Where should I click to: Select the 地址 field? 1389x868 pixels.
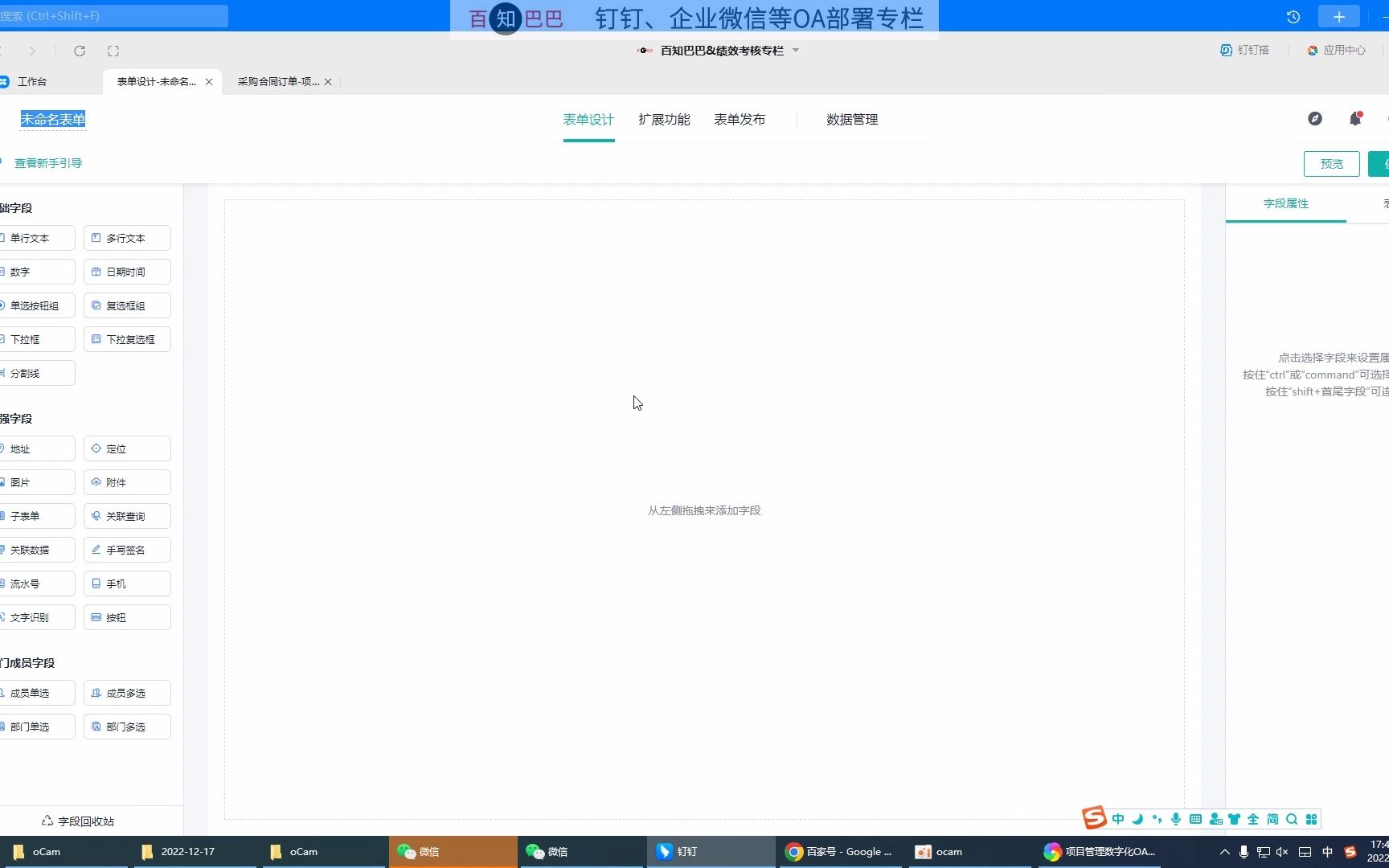[x=35, y=448]
